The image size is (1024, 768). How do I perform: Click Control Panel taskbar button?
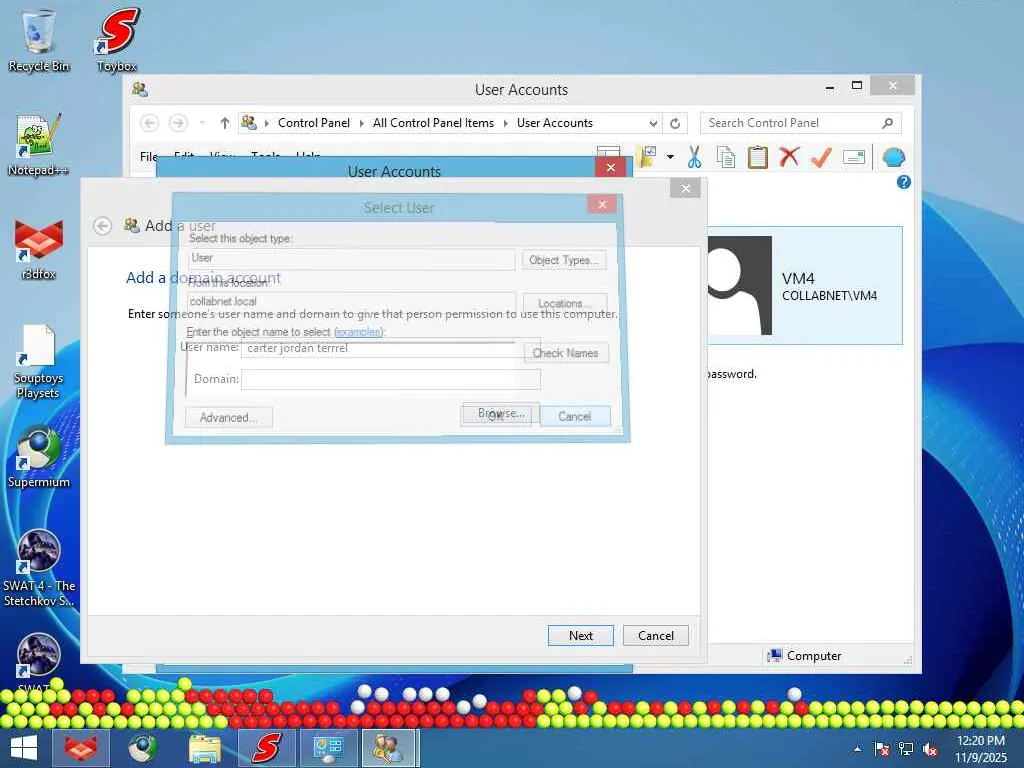click(328, 748)
